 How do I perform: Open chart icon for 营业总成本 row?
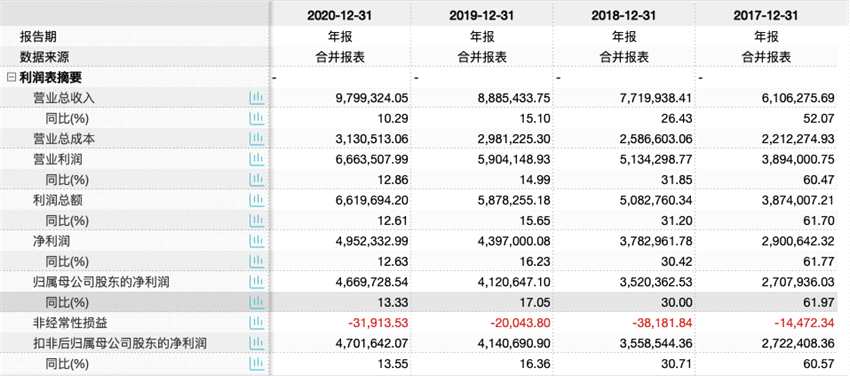pos(256,139)
